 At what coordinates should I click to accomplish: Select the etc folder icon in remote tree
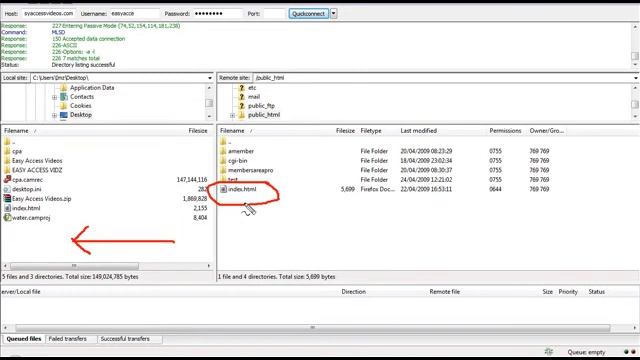(242, 88)
